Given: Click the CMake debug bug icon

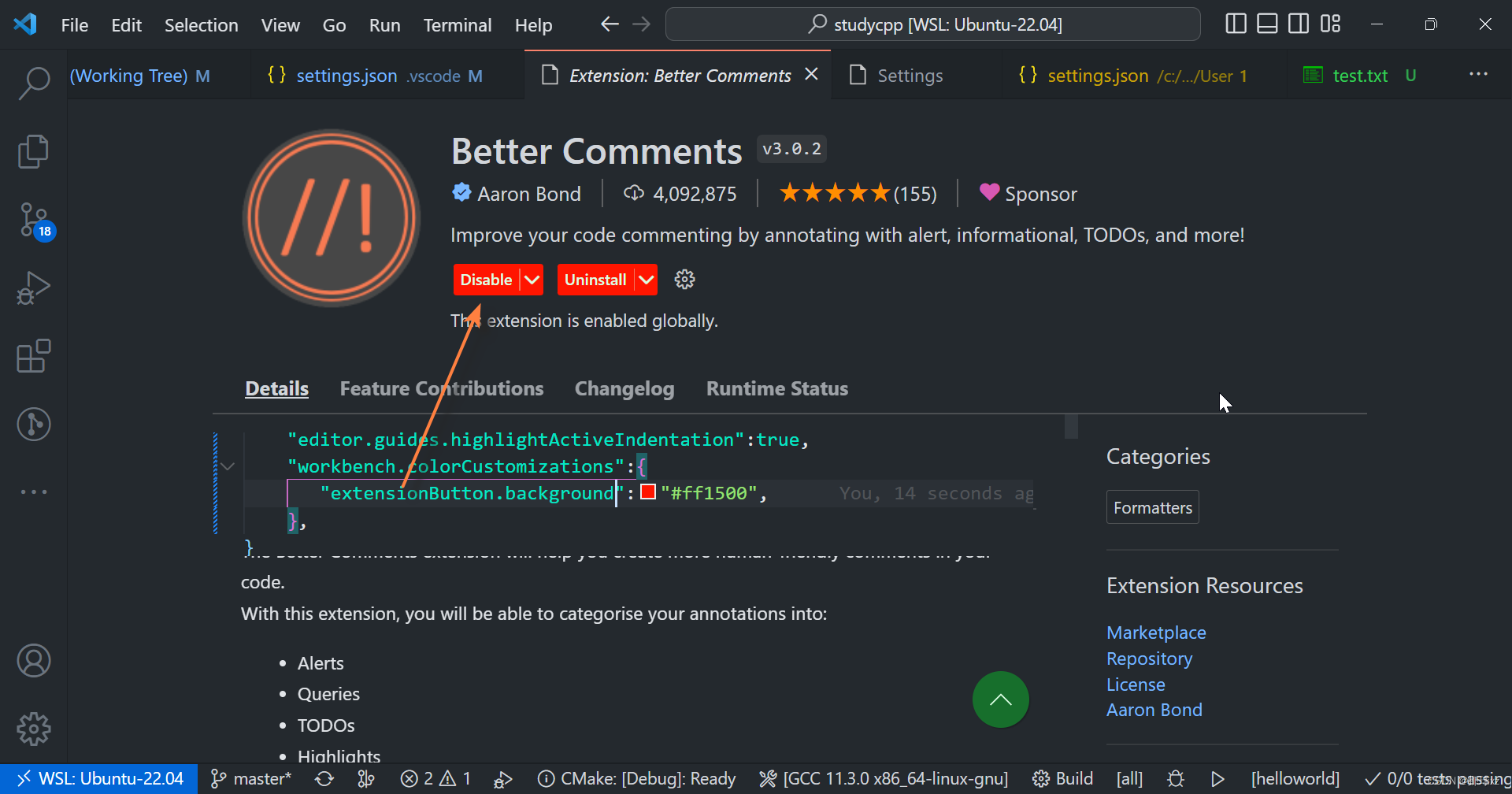Looking at the screenshot, I should point(1176,779).
